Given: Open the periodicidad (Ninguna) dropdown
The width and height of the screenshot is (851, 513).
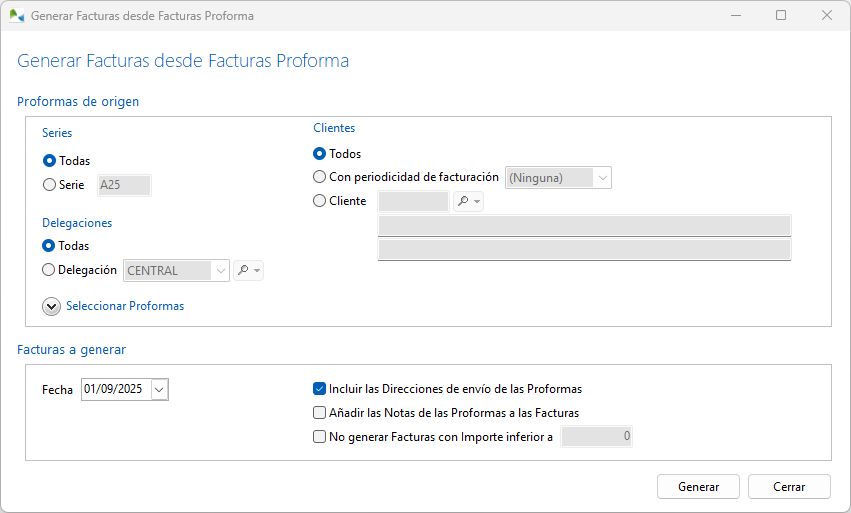Looking at the screenshot, I should (x=602, y=178).
